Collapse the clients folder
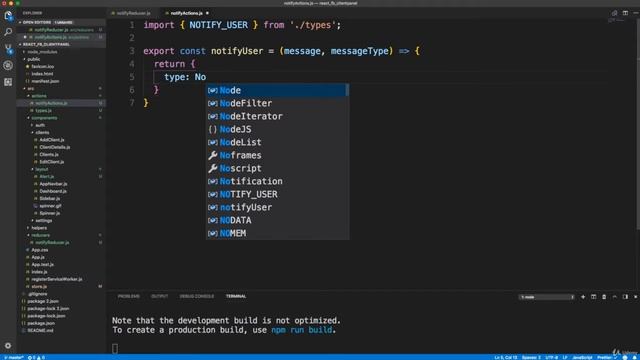Image resolution: width=640 pixels, height=360 pixels. tap(42, 133)
